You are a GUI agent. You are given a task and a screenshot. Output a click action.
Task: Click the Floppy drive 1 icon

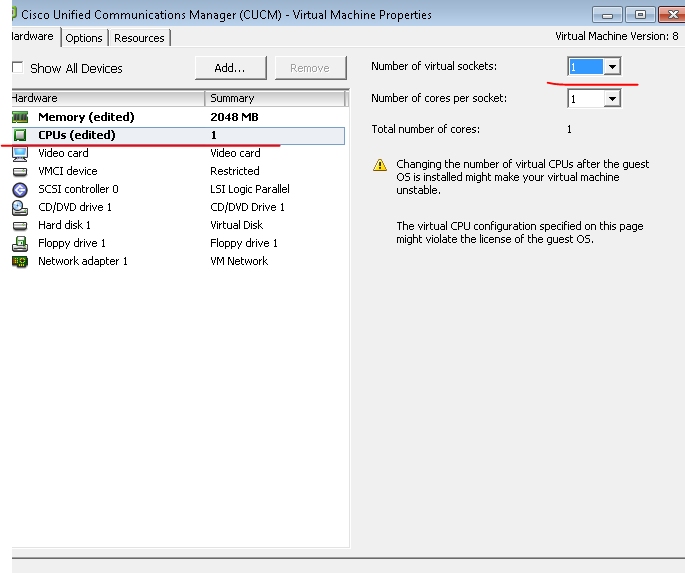click(20, 244)
